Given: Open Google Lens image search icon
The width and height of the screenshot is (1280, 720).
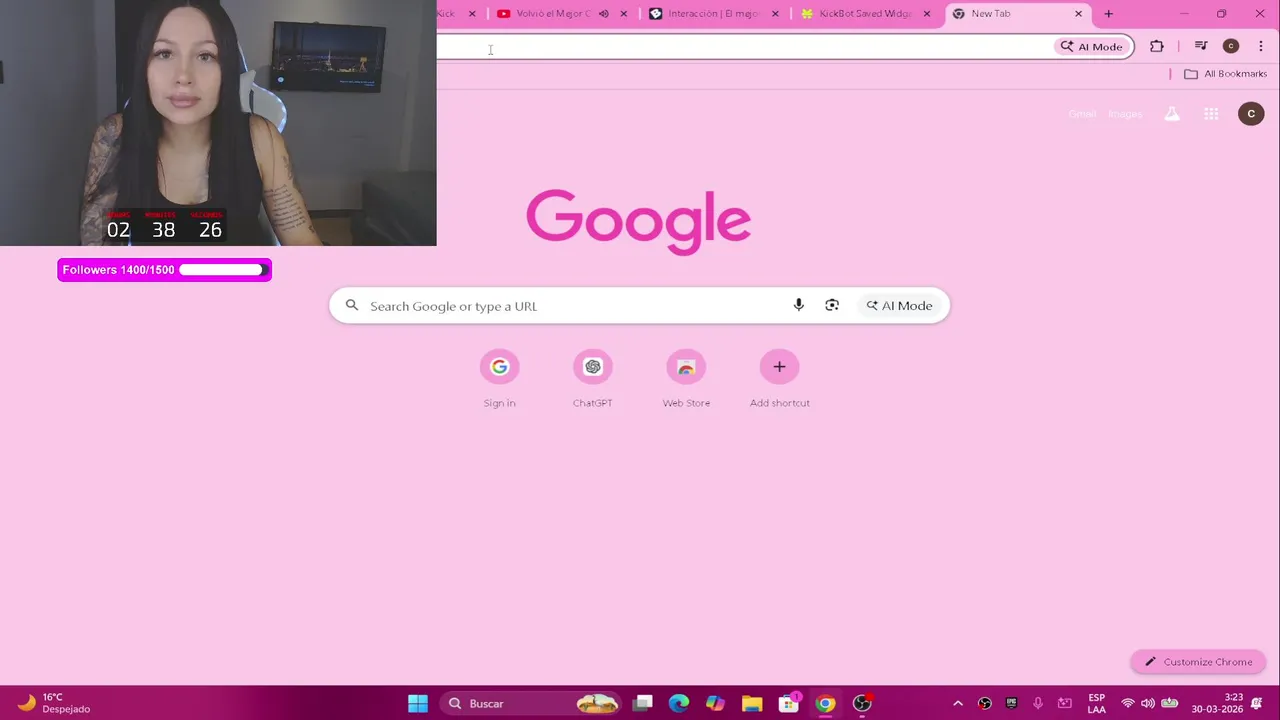Looking at the screenshot, I should pyautogui.click(x=832, y=305).
